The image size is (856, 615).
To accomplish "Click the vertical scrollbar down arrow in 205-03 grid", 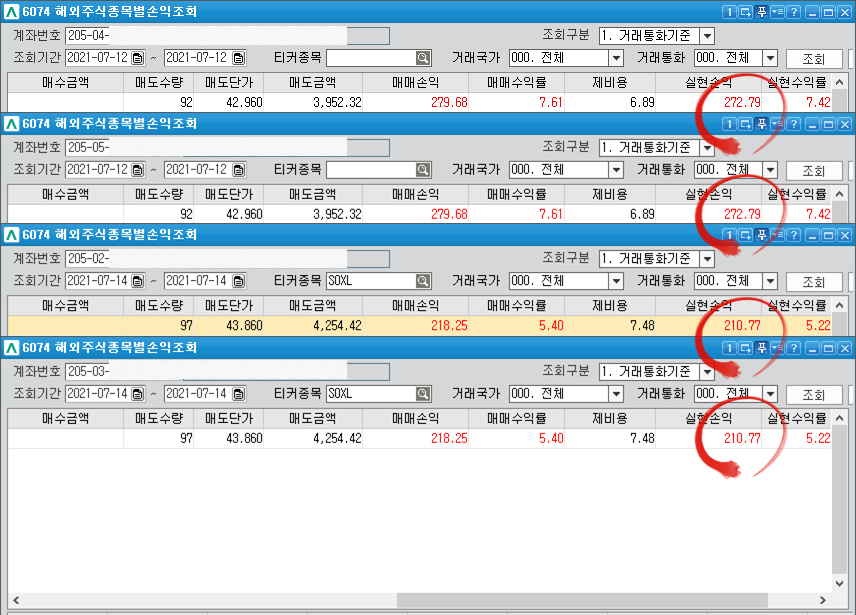I will click(x=840, y=584).
